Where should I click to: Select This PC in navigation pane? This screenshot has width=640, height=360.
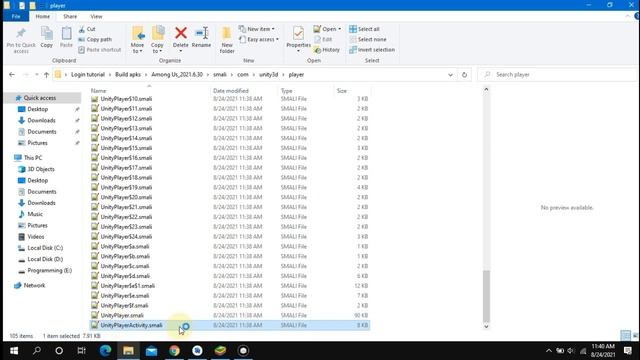(33, 158)
